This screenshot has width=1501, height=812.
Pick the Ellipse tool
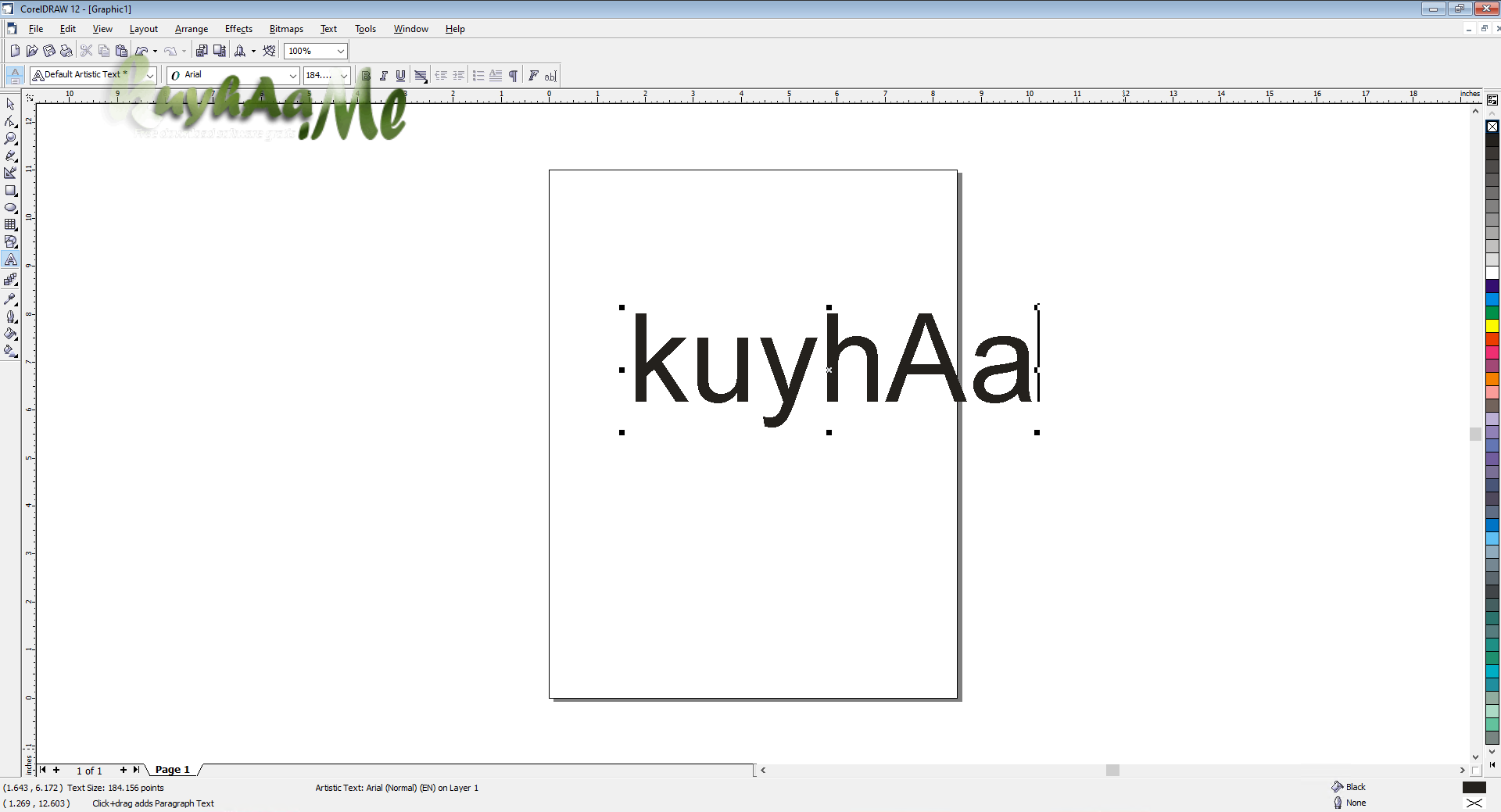(x=10, y=208)
